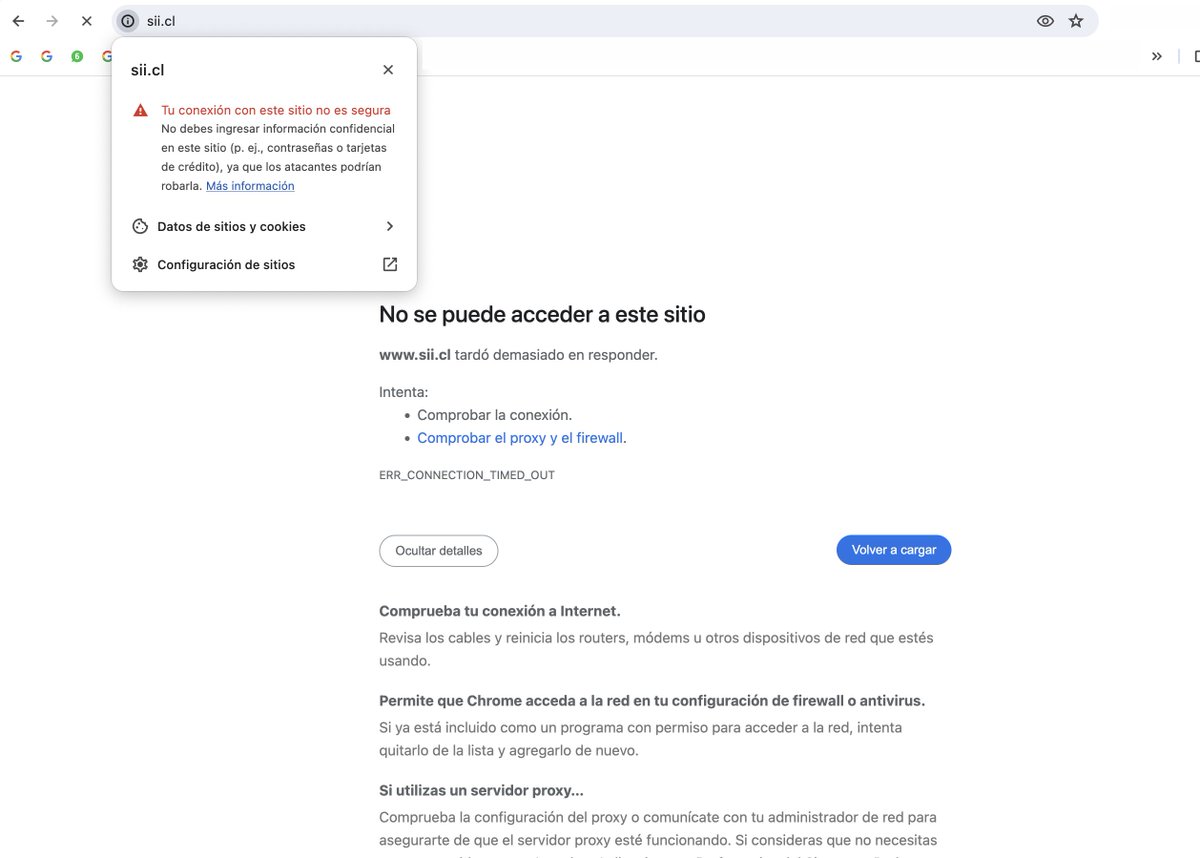Click the Volver a cargar button

pyautogui.click(x=894, y=550)
